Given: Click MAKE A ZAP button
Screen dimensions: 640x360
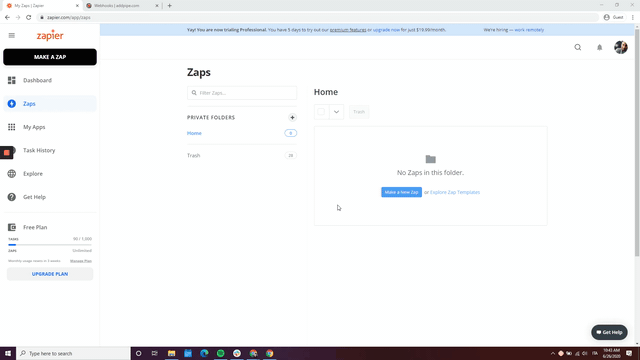Looking at the screenshot, I should 50,57.
